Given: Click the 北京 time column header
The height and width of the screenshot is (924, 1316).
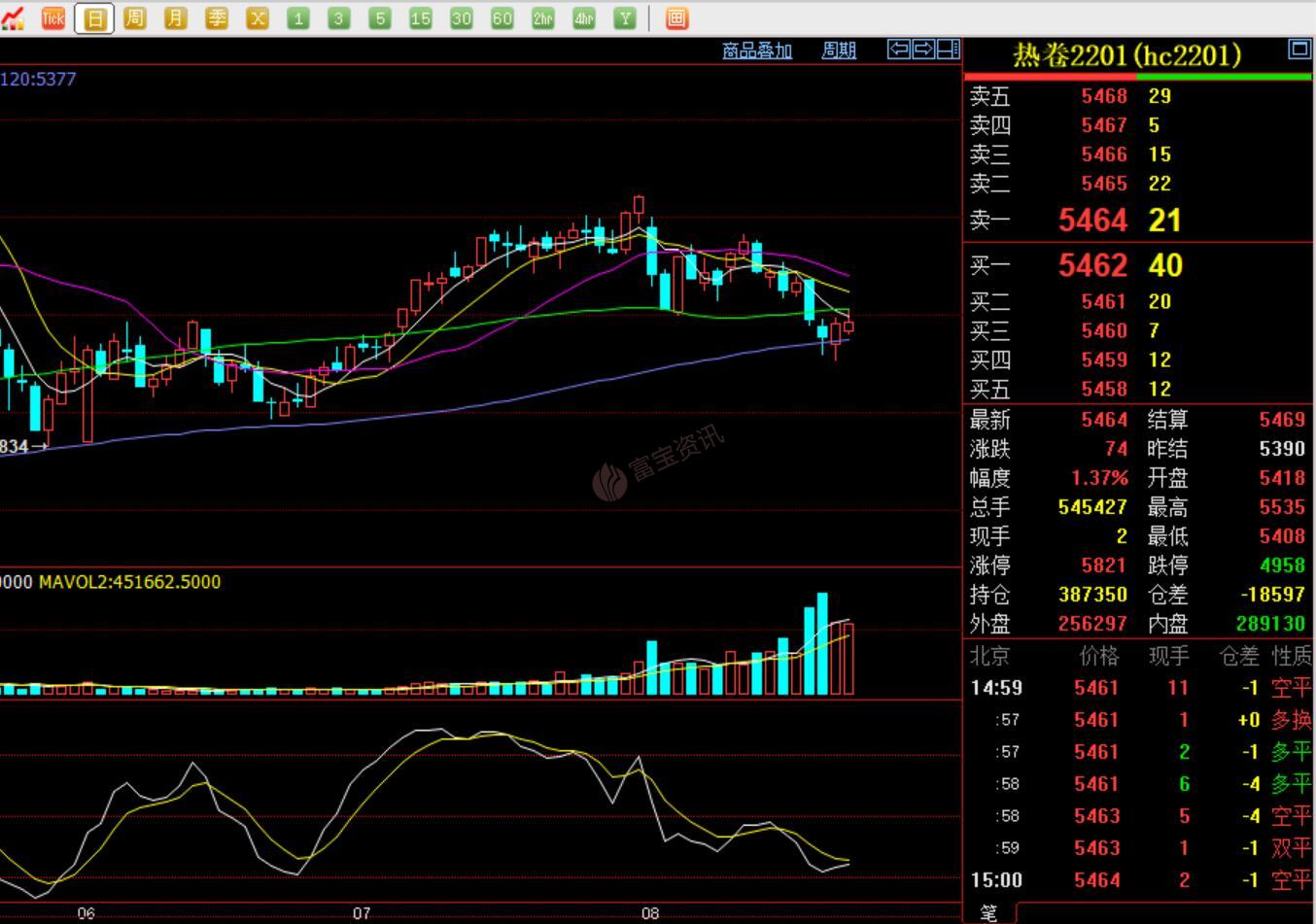Looking at the screenshot, I should tap(989, 657).
